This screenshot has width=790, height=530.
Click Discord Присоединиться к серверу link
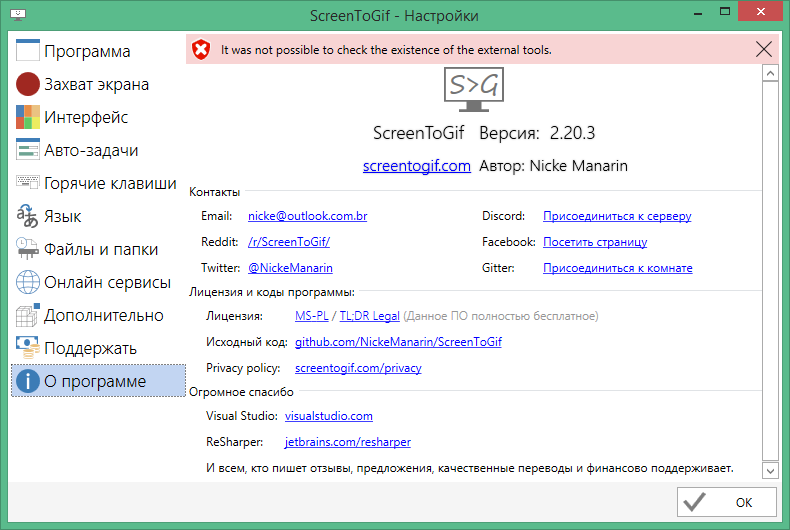coord(617,216)
